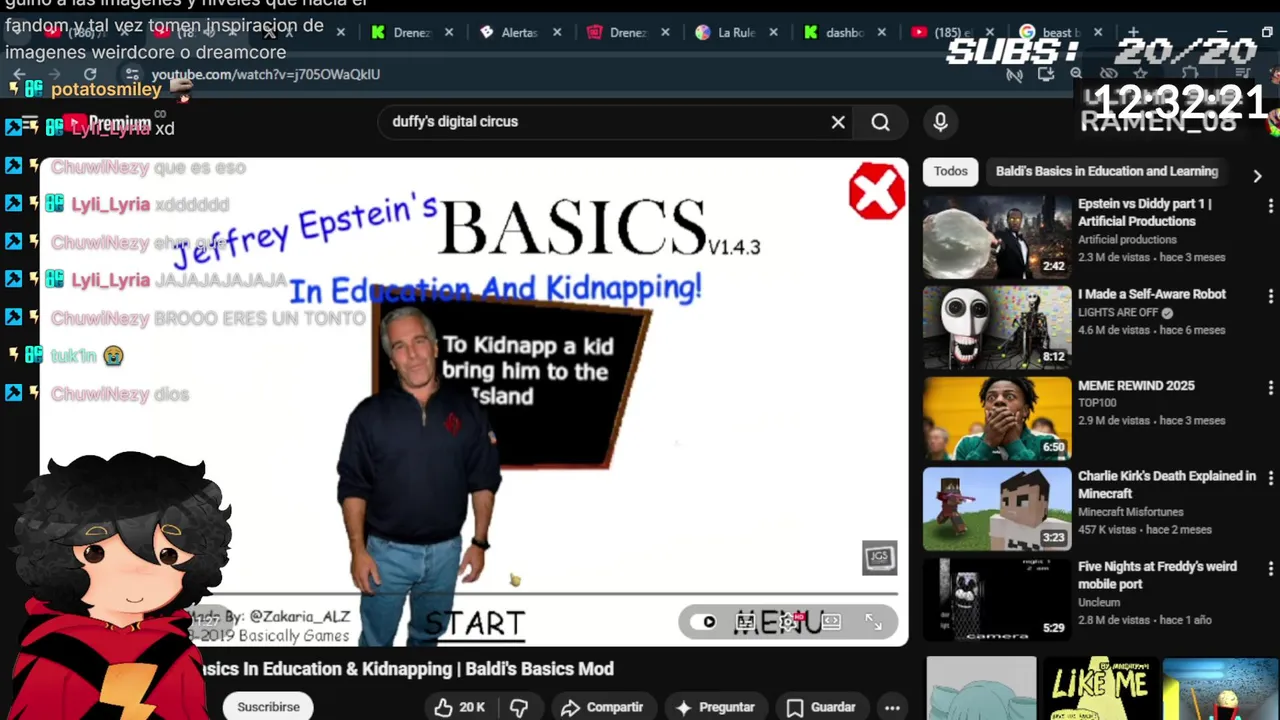Open the 8:12 Self-Aware Robot thumbnail
The width and height of the screenshot is (1280, 720).
(x=996, y=327)
